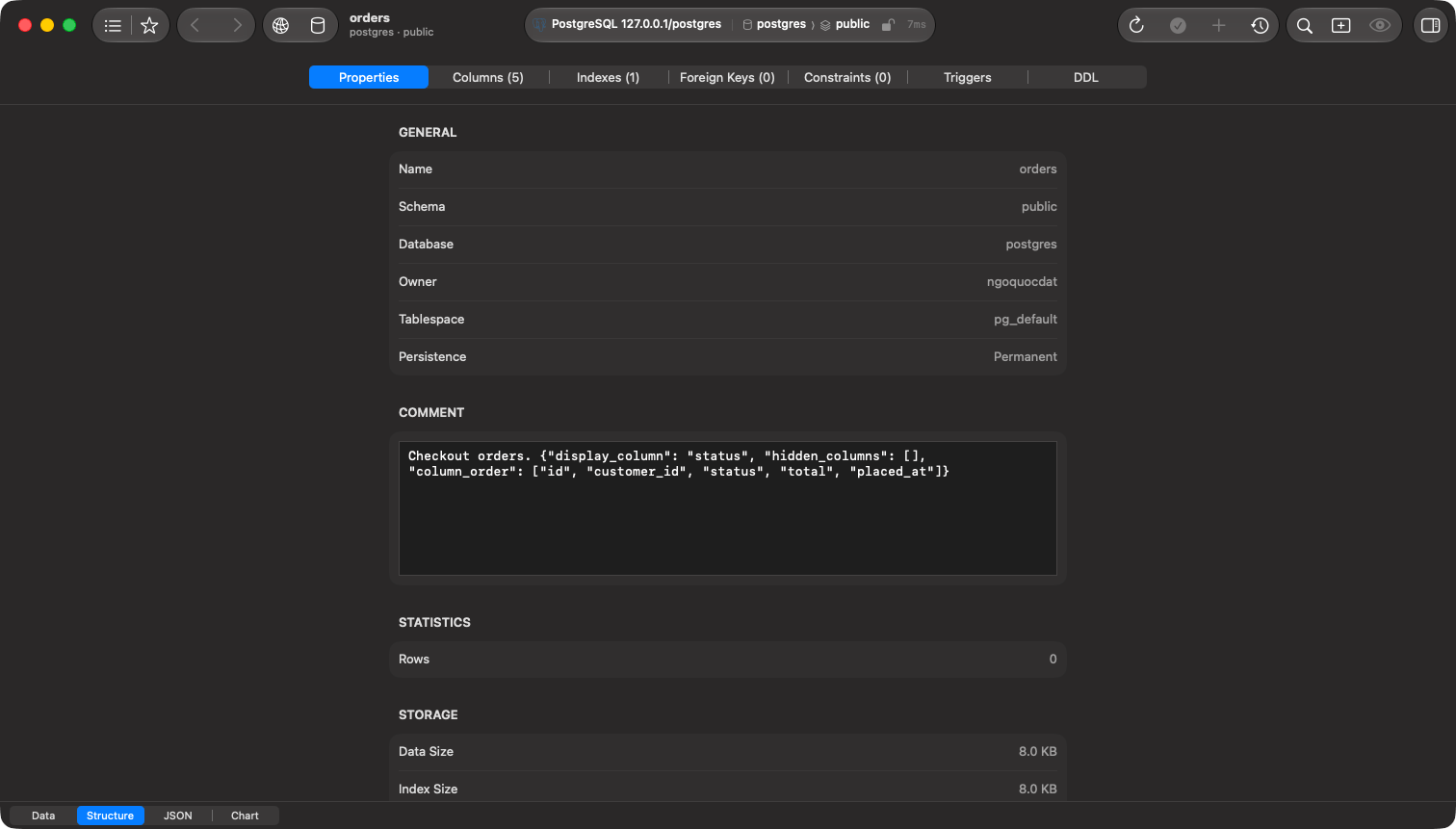Click the COMMENT section heading

point(431,412)
